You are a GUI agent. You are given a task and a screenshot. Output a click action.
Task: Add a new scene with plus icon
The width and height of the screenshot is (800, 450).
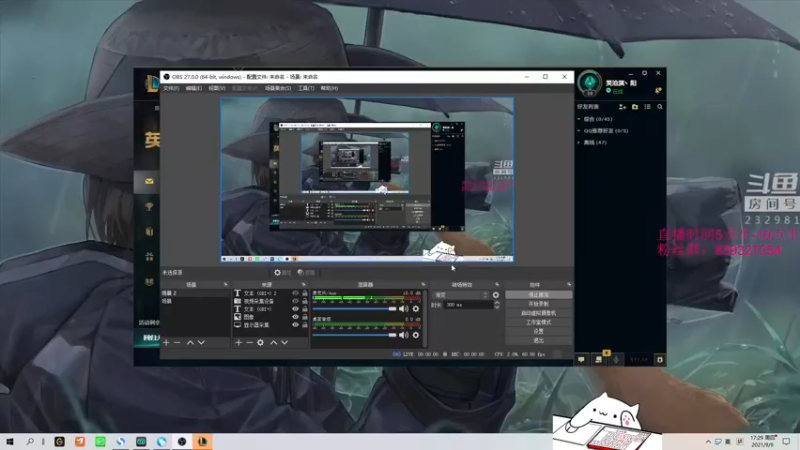click(166, 343)
